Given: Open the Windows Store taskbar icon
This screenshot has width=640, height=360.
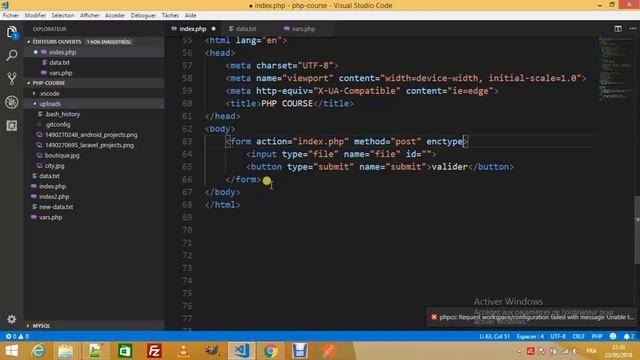Looking at the screenshot, I should pos(125,351).
